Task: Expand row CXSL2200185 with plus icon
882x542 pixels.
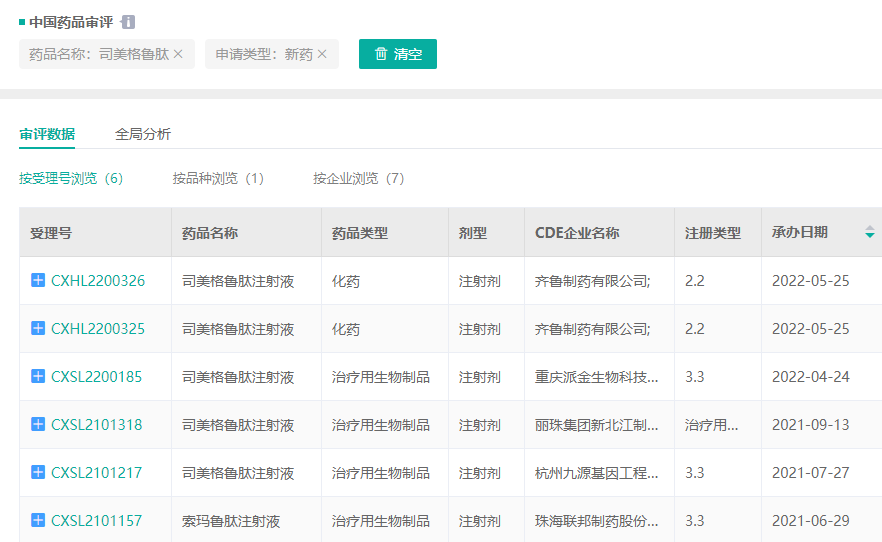Action: click(x=38, y=376)
